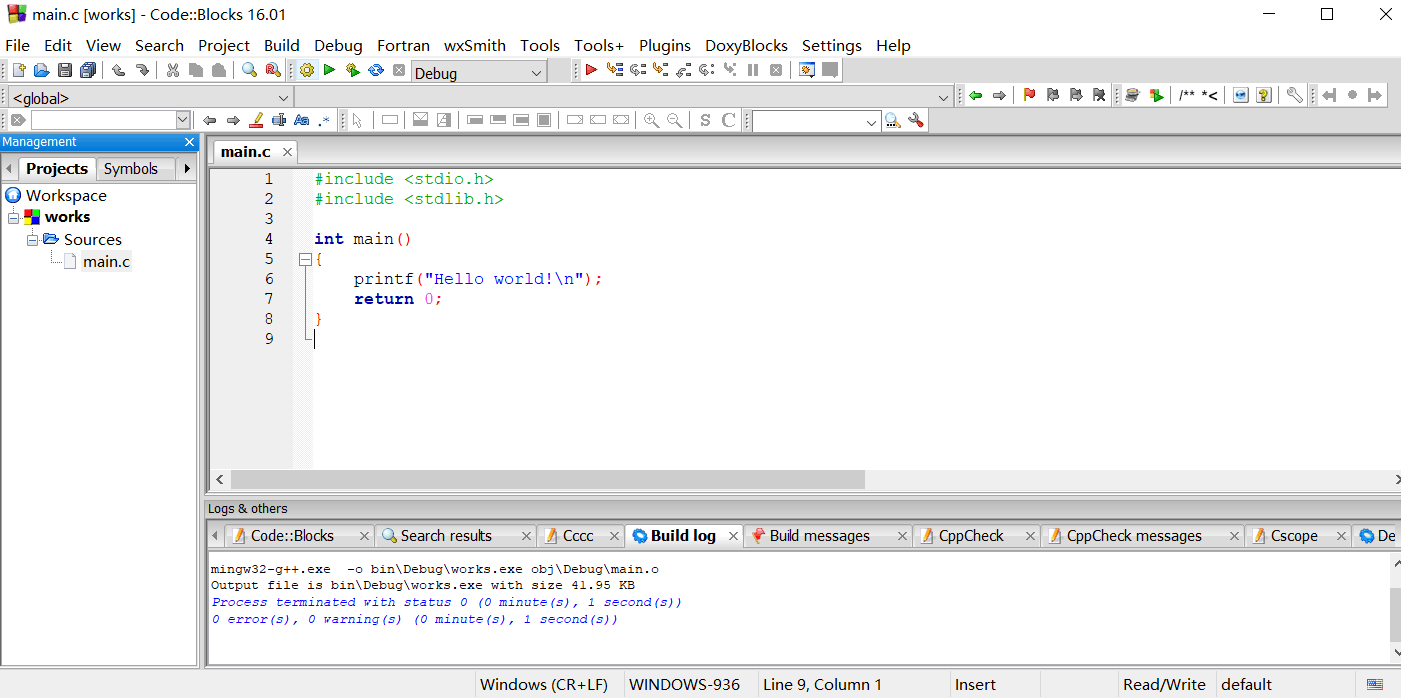The height and width of the screenshot is (698, 1401).
Task: Save the file with floppy disk icon
Action: click(x=65, y=70)
